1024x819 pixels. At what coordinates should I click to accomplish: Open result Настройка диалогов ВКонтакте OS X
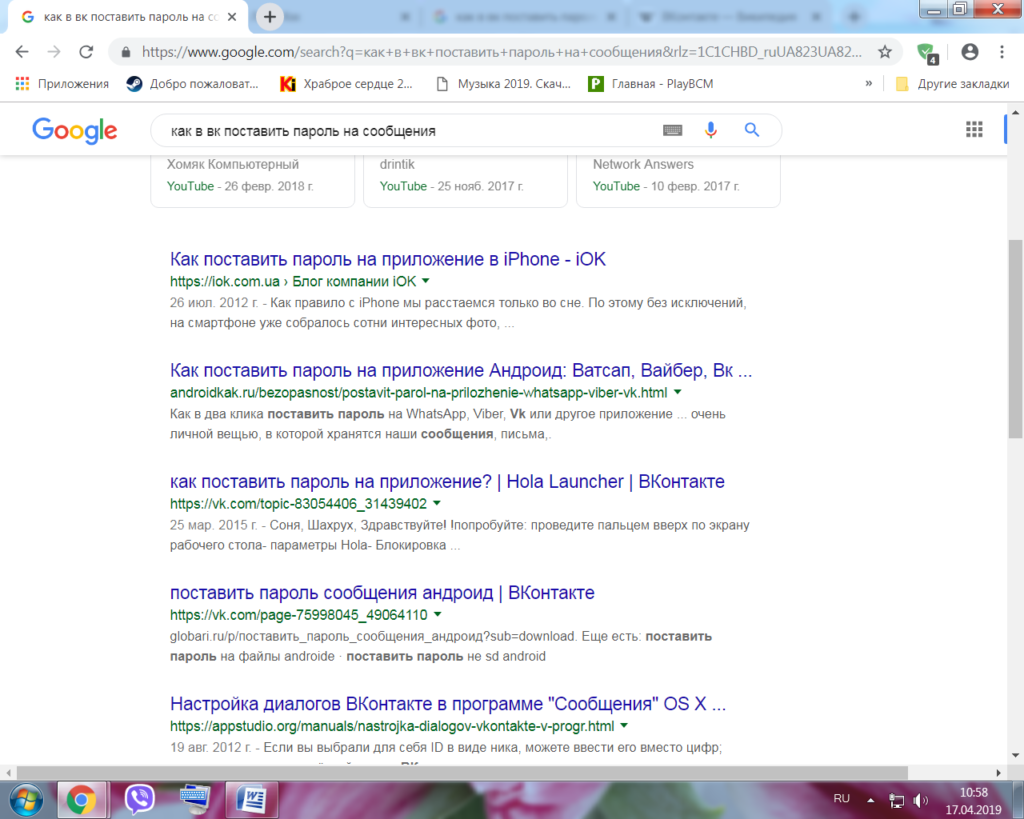coord(448,703)
